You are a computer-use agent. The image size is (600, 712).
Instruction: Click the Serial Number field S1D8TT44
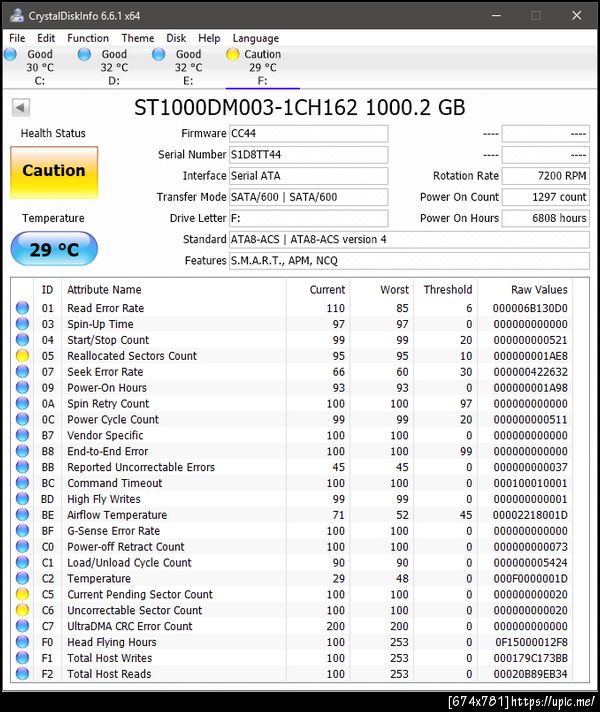pos(308,154)
